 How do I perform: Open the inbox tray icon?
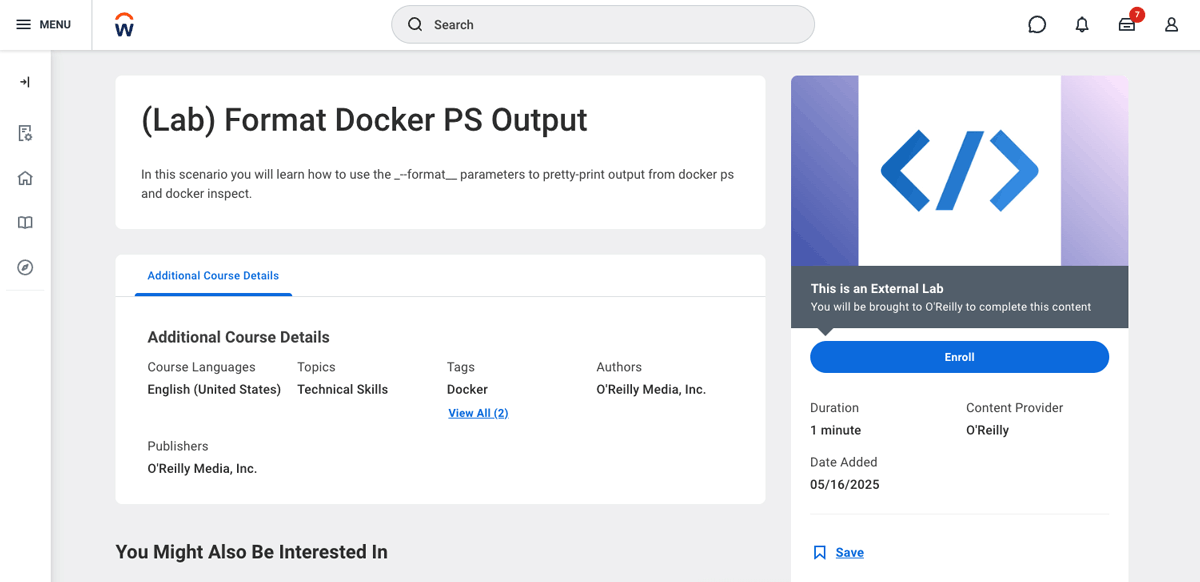1127,25
